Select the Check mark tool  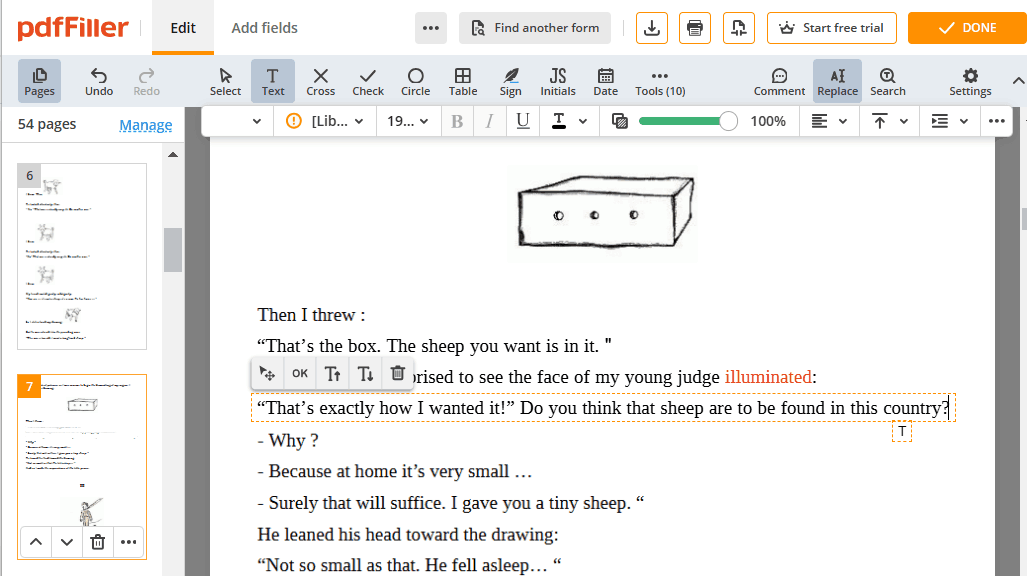tap(367, 80)
